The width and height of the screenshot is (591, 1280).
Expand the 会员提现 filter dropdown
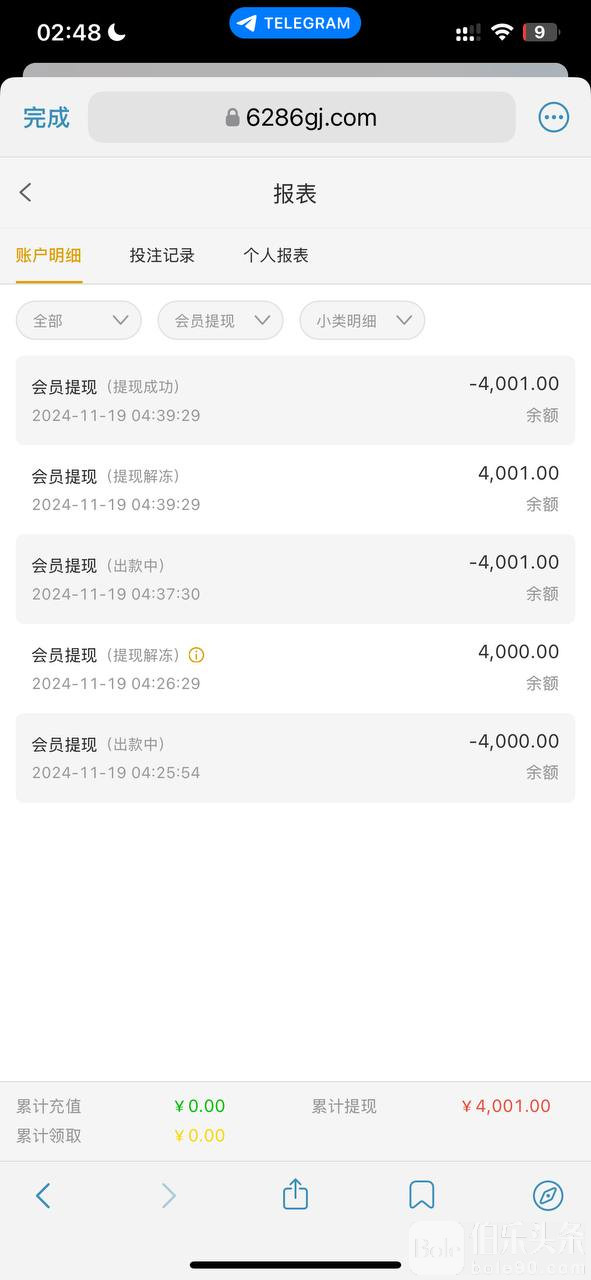[x=220, y=321]
